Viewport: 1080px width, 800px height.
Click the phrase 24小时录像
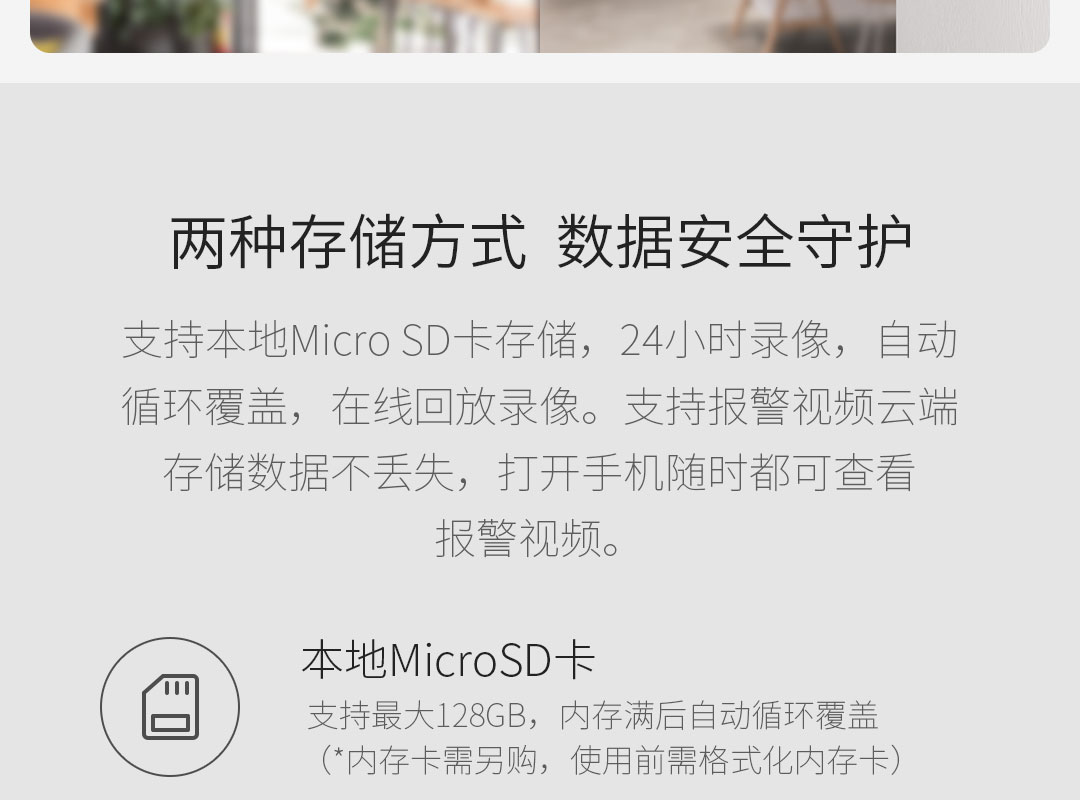(x=725, y=340)
